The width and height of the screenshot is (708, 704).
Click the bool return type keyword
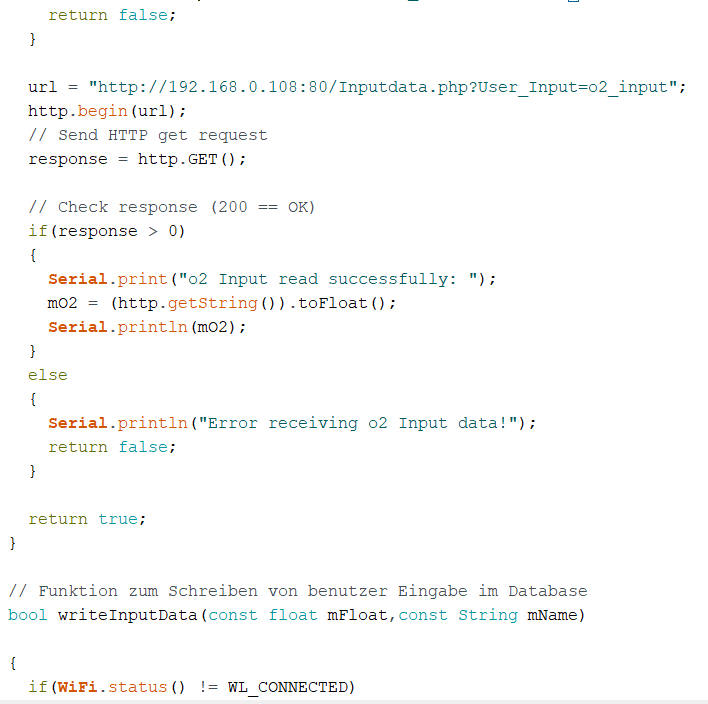[x=27, y=615]
